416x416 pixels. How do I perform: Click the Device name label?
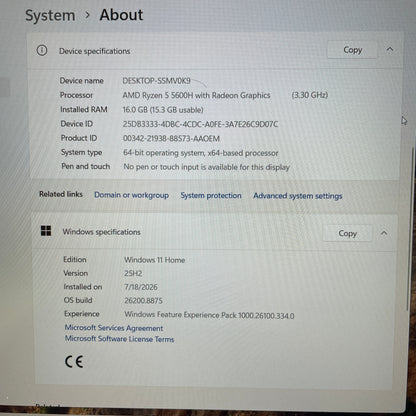click(82, 81)
